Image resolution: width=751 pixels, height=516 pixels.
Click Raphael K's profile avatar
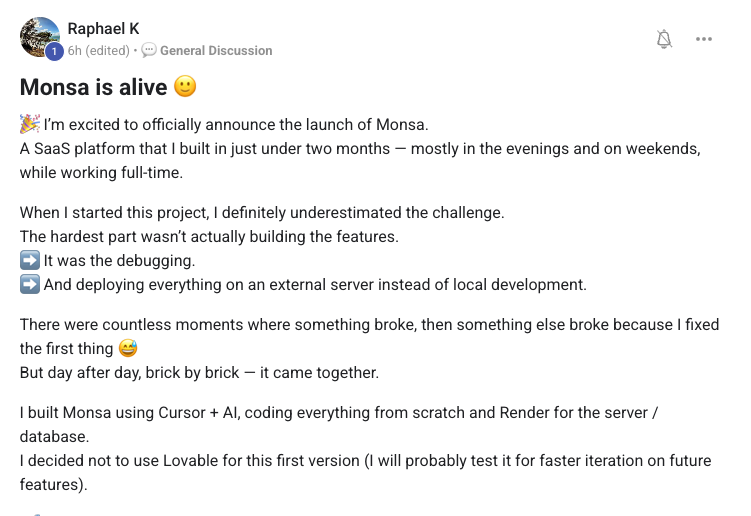40,37
